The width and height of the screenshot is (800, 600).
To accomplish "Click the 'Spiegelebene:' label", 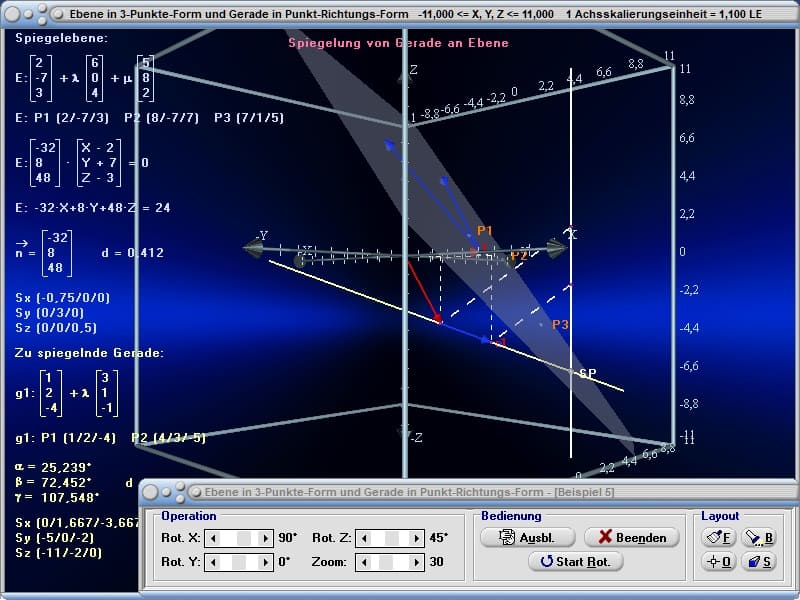I will click(x=61, y=38).
